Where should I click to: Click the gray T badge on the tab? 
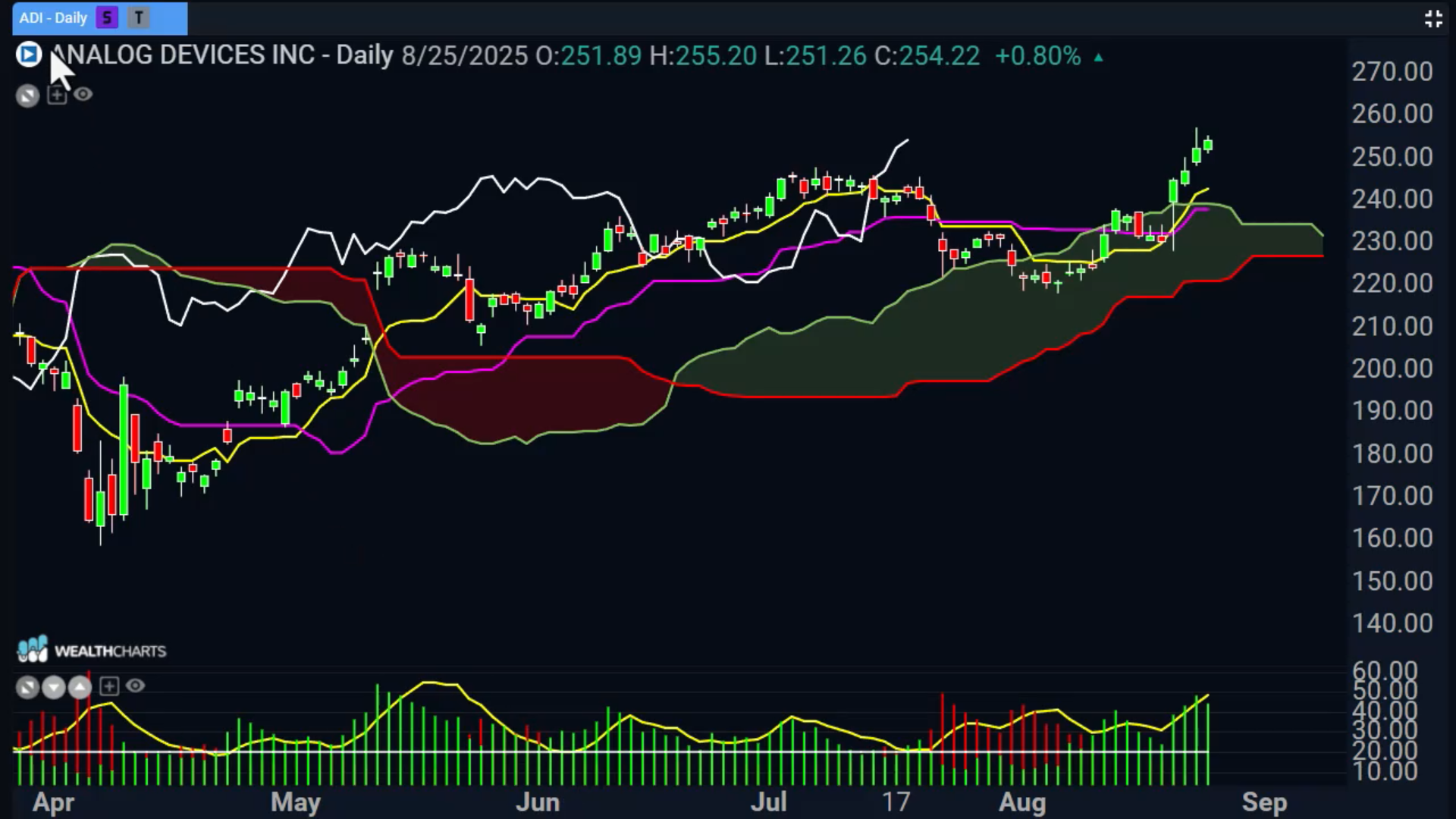(139, 17)
